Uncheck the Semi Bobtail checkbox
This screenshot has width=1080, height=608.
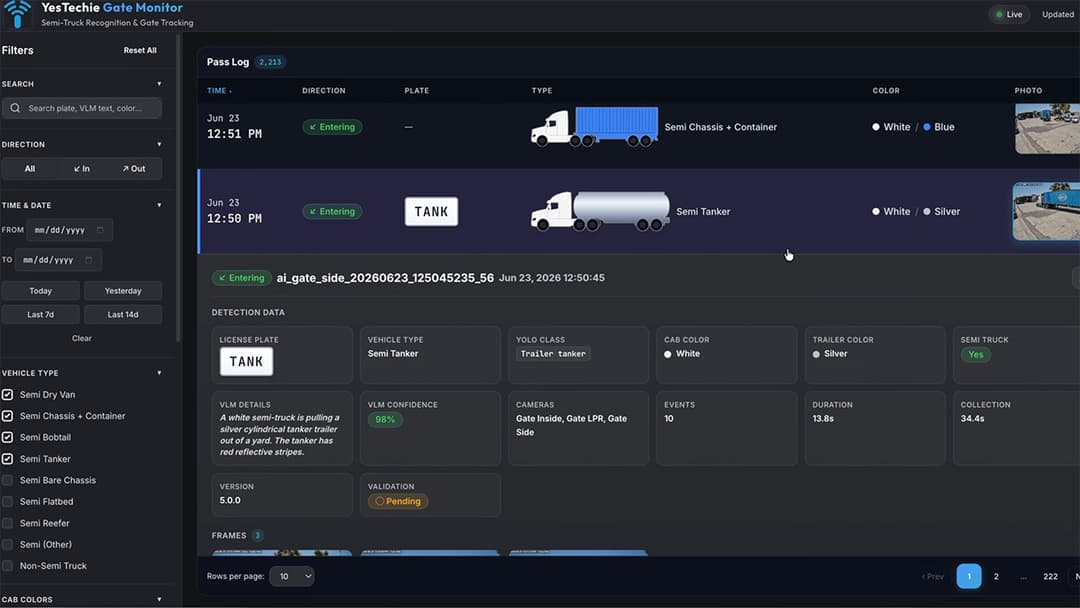[x=8, y=437]
